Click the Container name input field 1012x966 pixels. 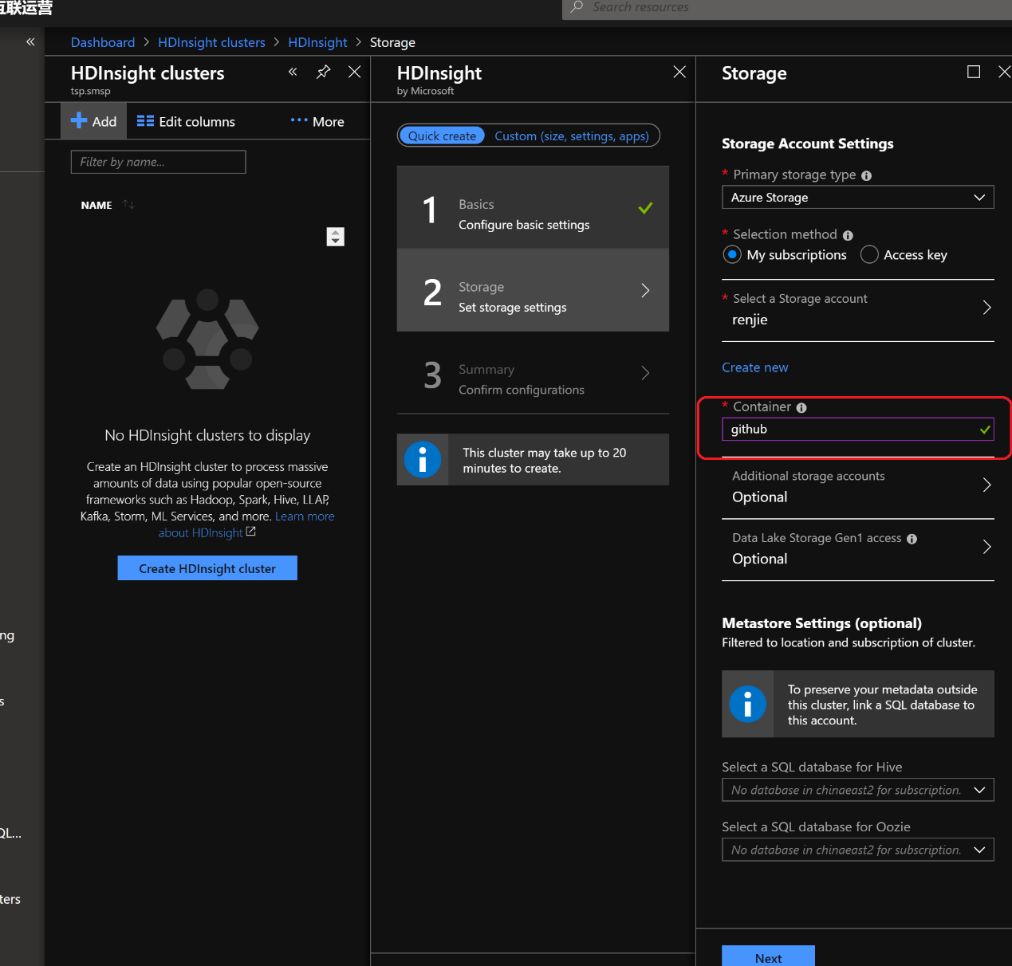(x=850, y=430)
